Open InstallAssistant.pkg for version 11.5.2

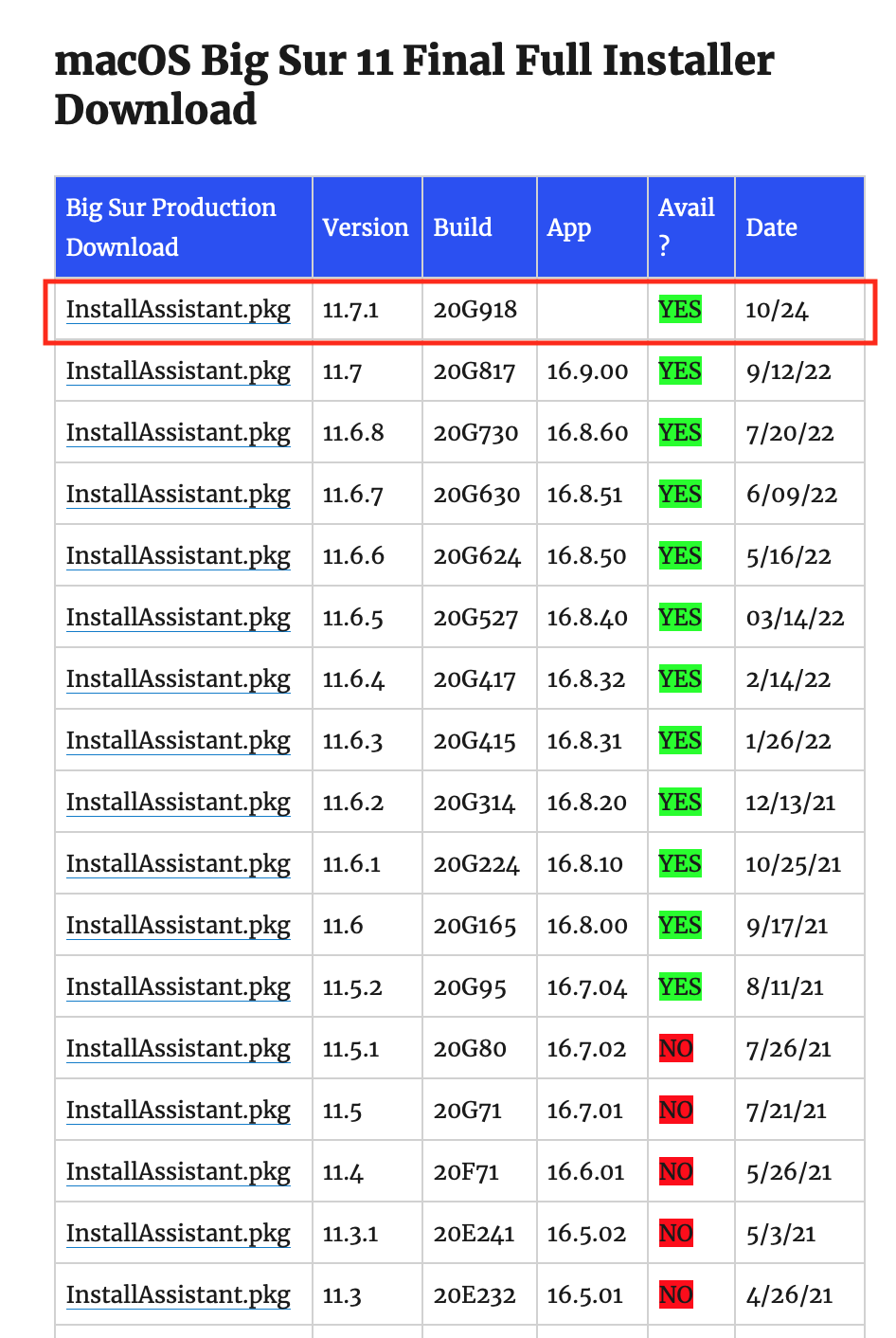[x=178, y=987]
